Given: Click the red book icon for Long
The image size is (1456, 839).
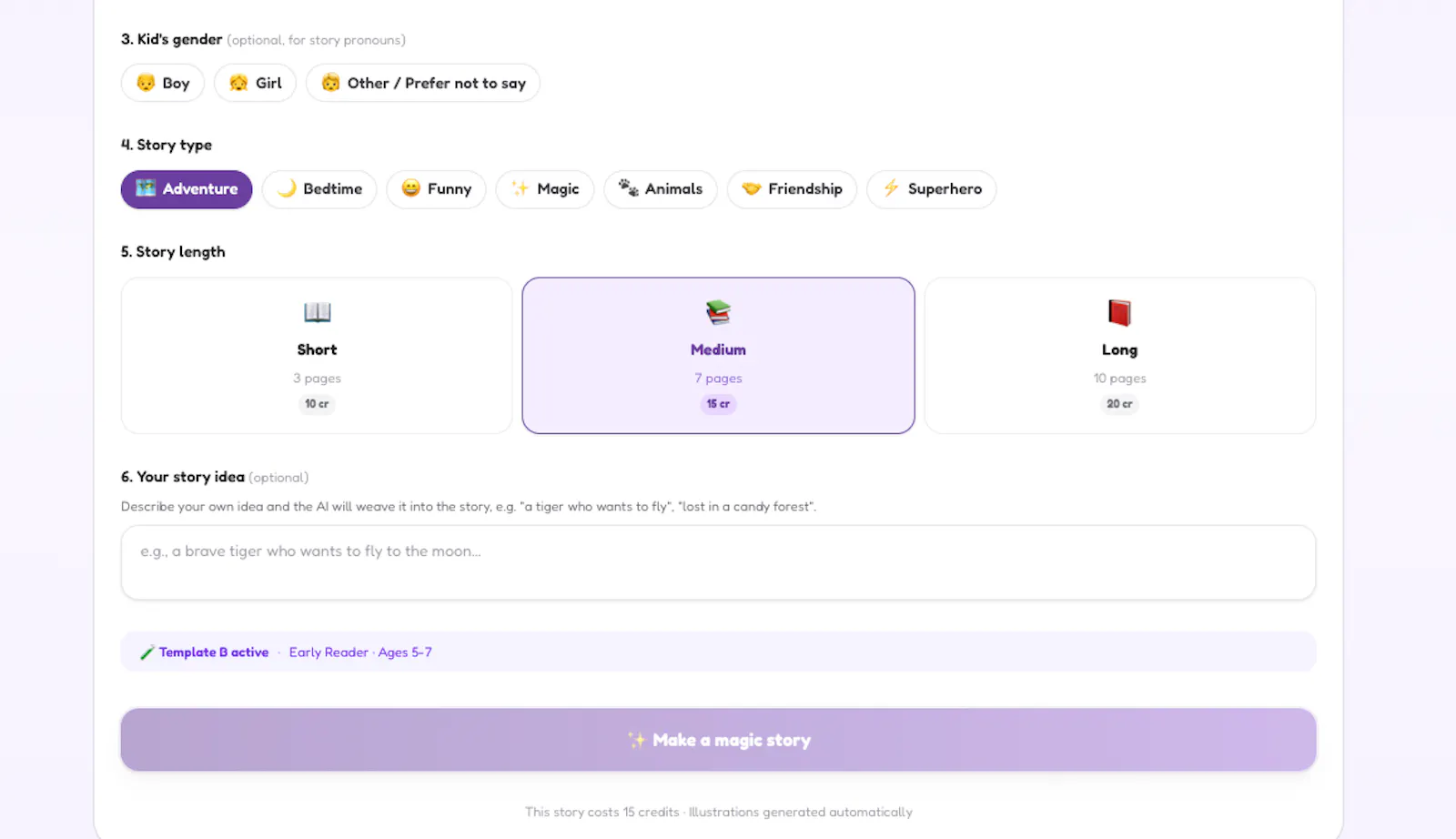Looking at the screenshot, I should click(x=1119, y=313).
